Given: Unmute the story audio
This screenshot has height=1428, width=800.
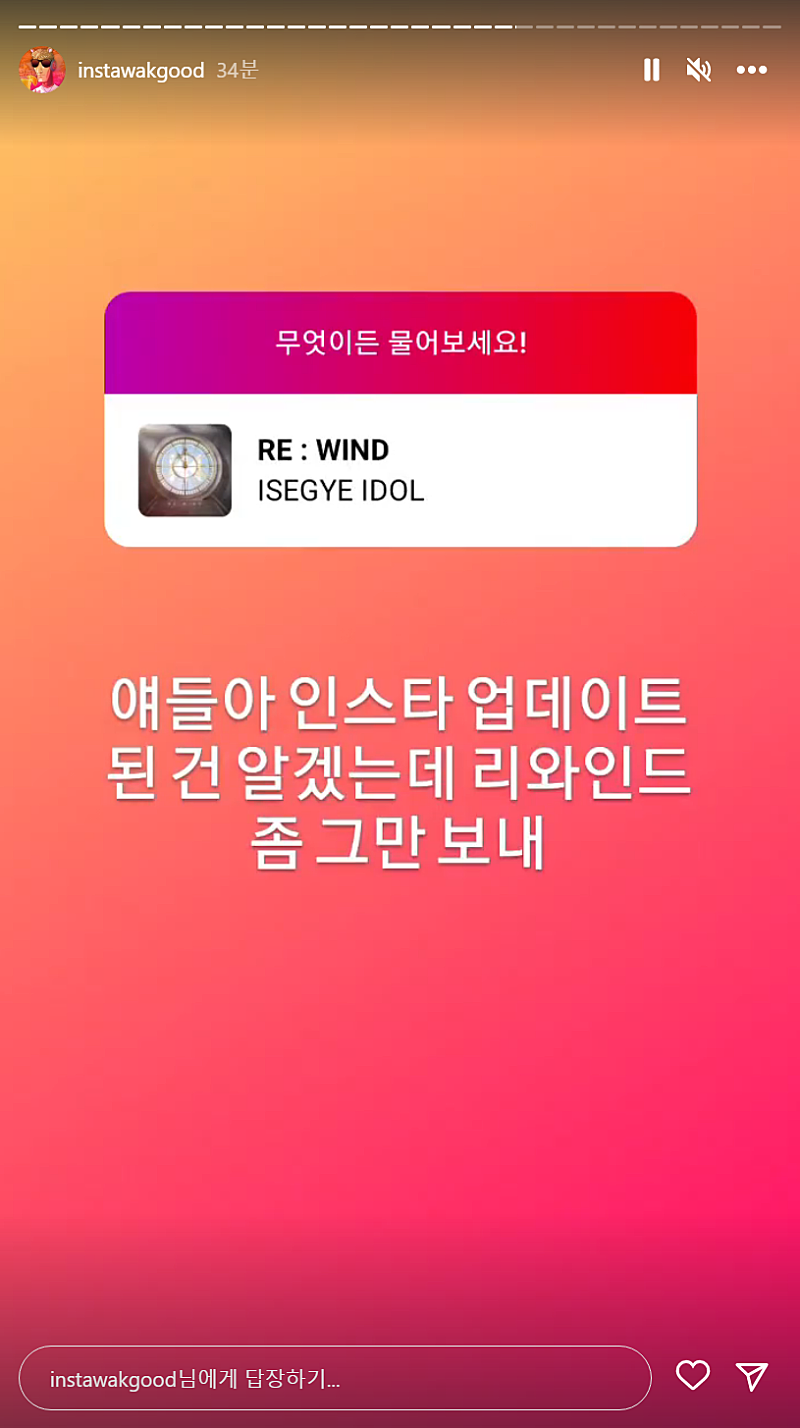Looking at the screenshot, I should point(699,70).
